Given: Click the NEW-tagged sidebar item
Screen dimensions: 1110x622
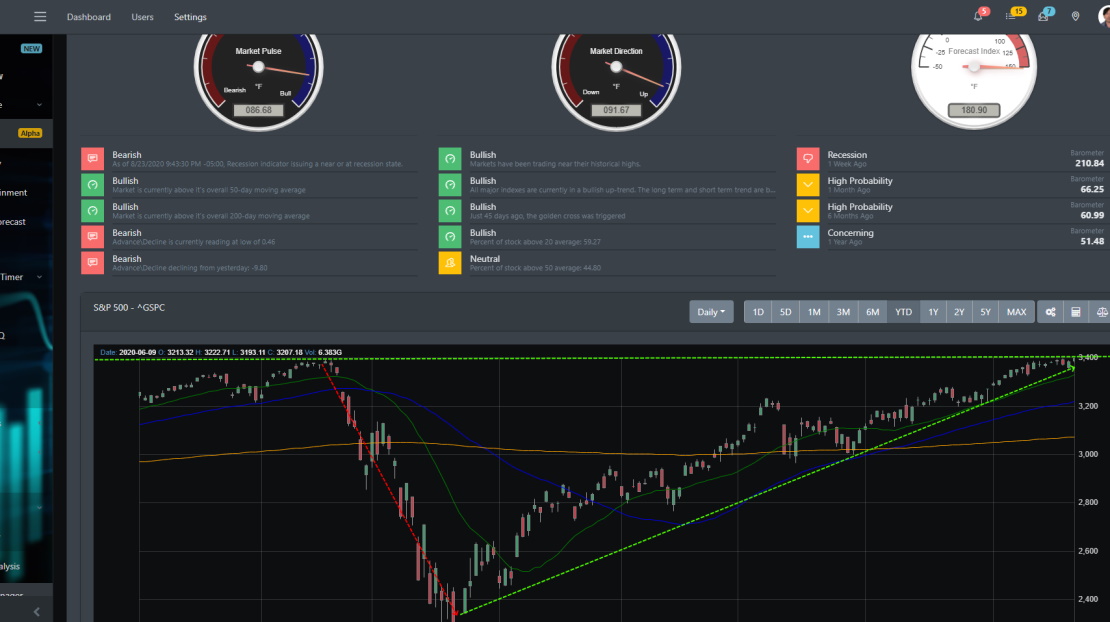Looking at the screenshot, I should click(x=26, y=48).
